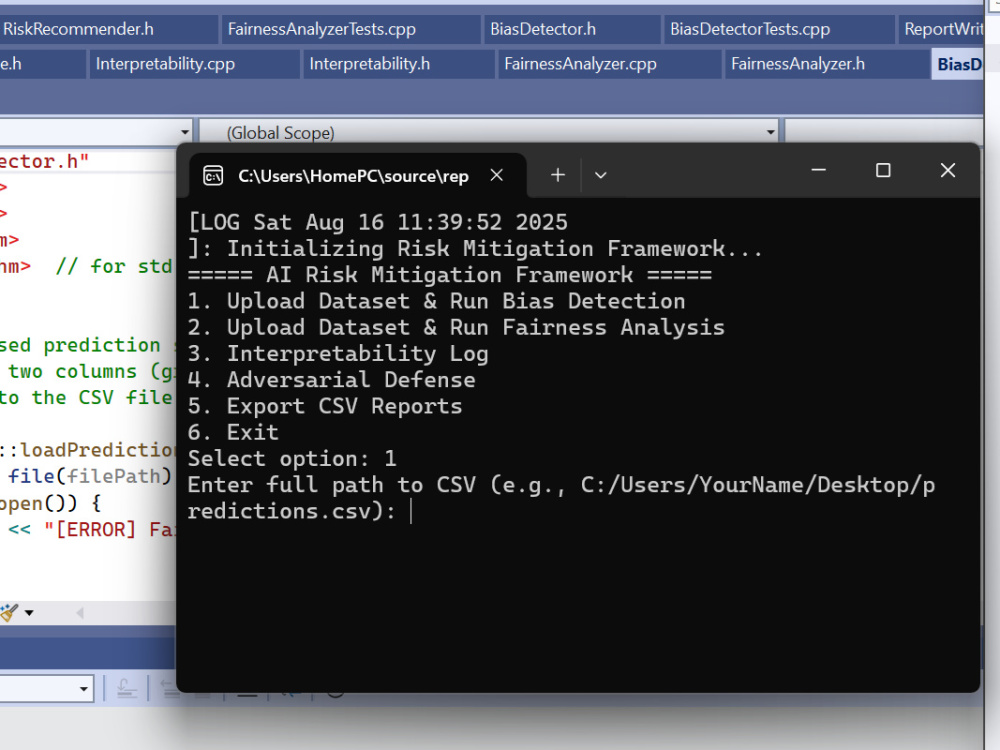Open the Code Cleanup broom dropdown arrow
1000x750 pixels.
click(x=29, y=613)
